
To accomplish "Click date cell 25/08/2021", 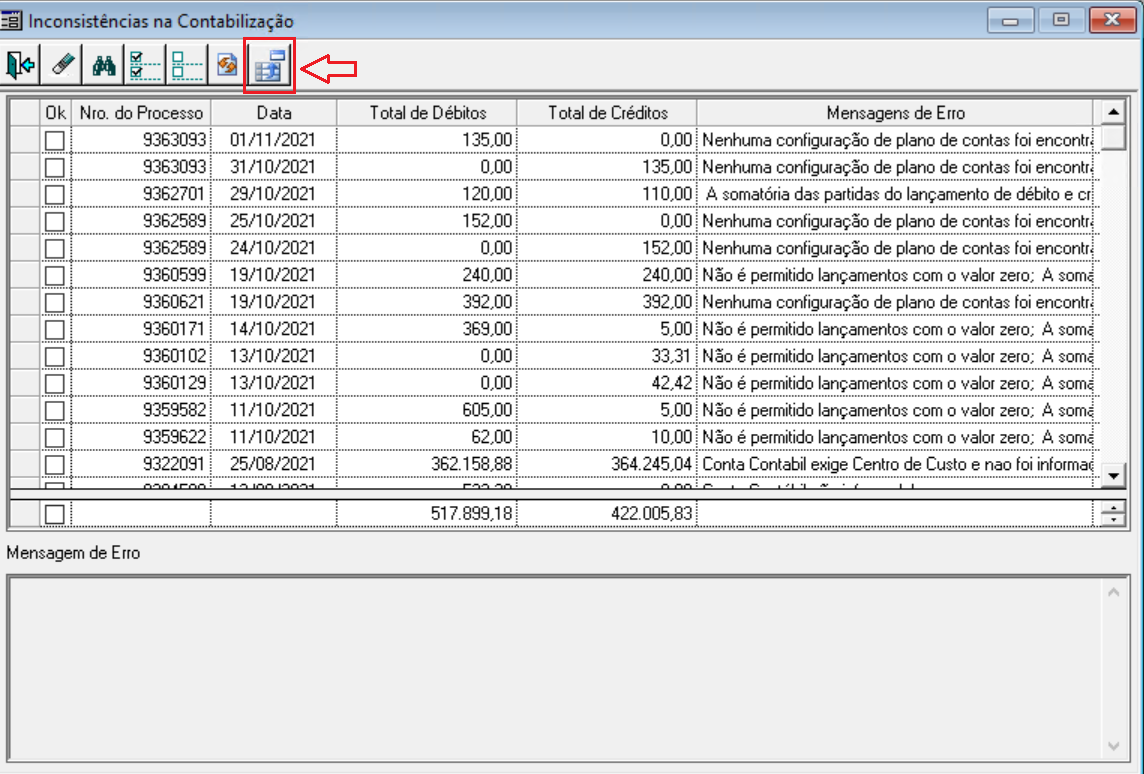I will pyautogui.click(x=274, y=464).
